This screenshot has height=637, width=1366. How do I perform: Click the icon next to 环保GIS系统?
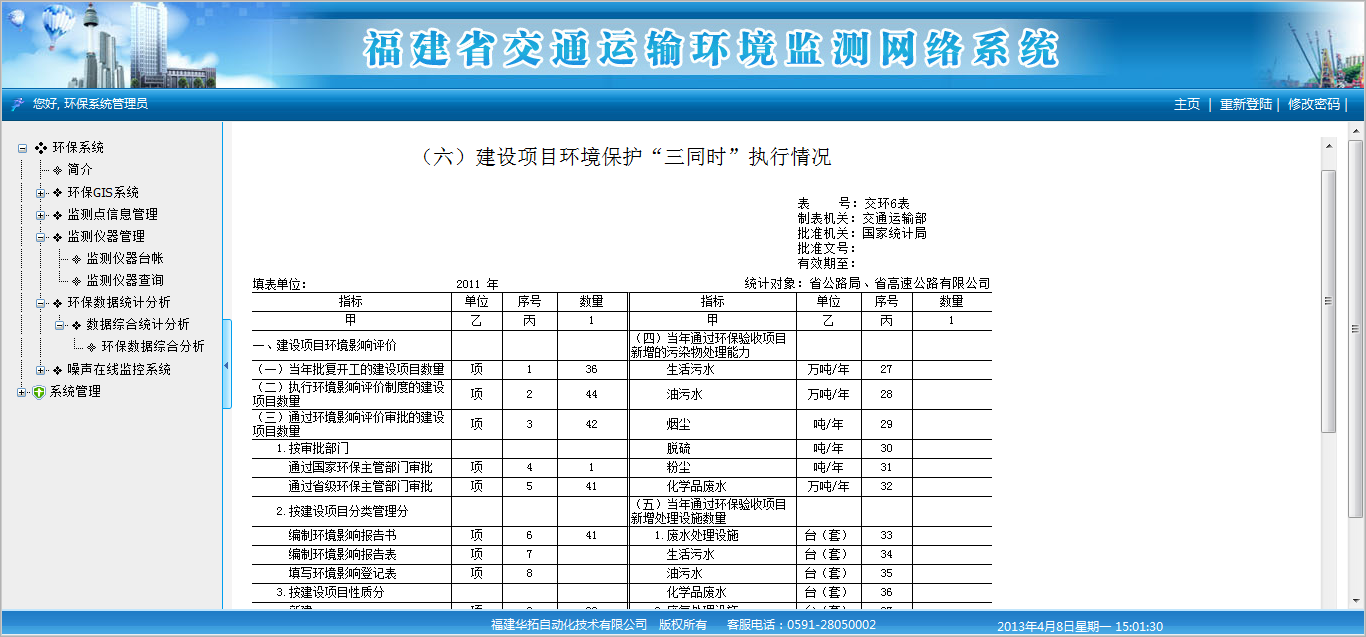(58, 192)
